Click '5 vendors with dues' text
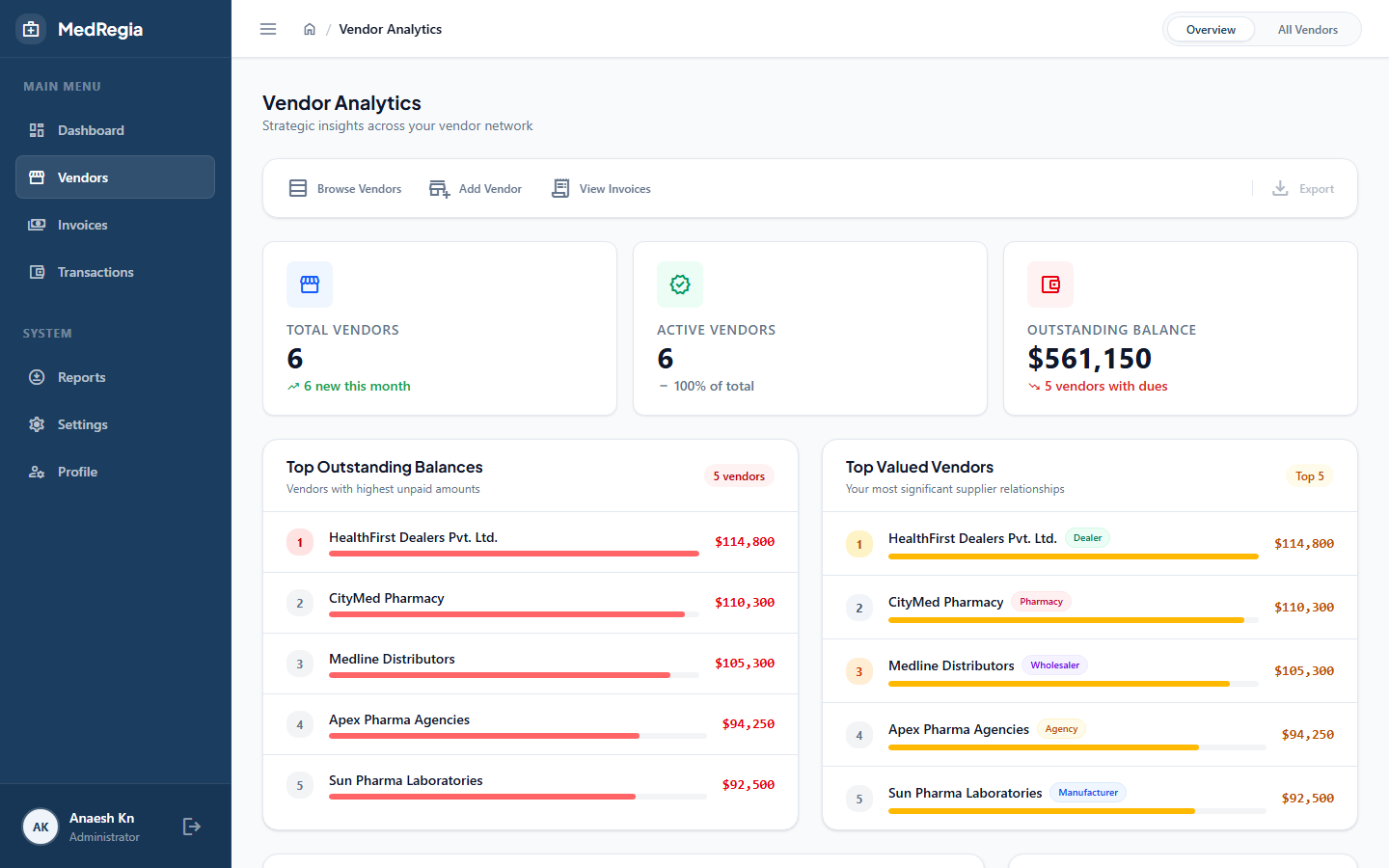Image resolution: width=1389 pixels, height=868 pixels. pyautogui.click(x=1105, y=386)
